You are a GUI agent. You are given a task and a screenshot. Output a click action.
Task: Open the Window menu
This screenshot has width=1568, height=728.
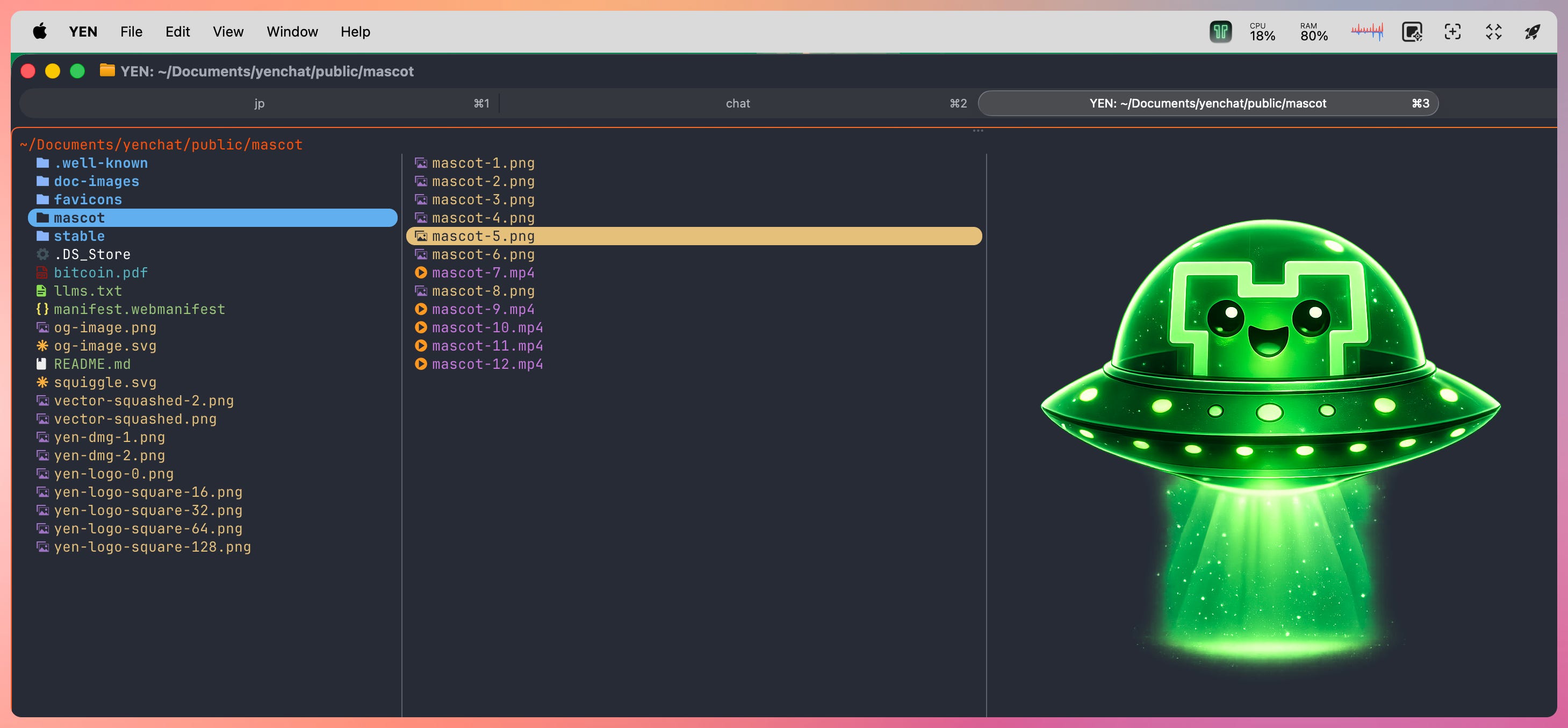[x=292, y=32]
